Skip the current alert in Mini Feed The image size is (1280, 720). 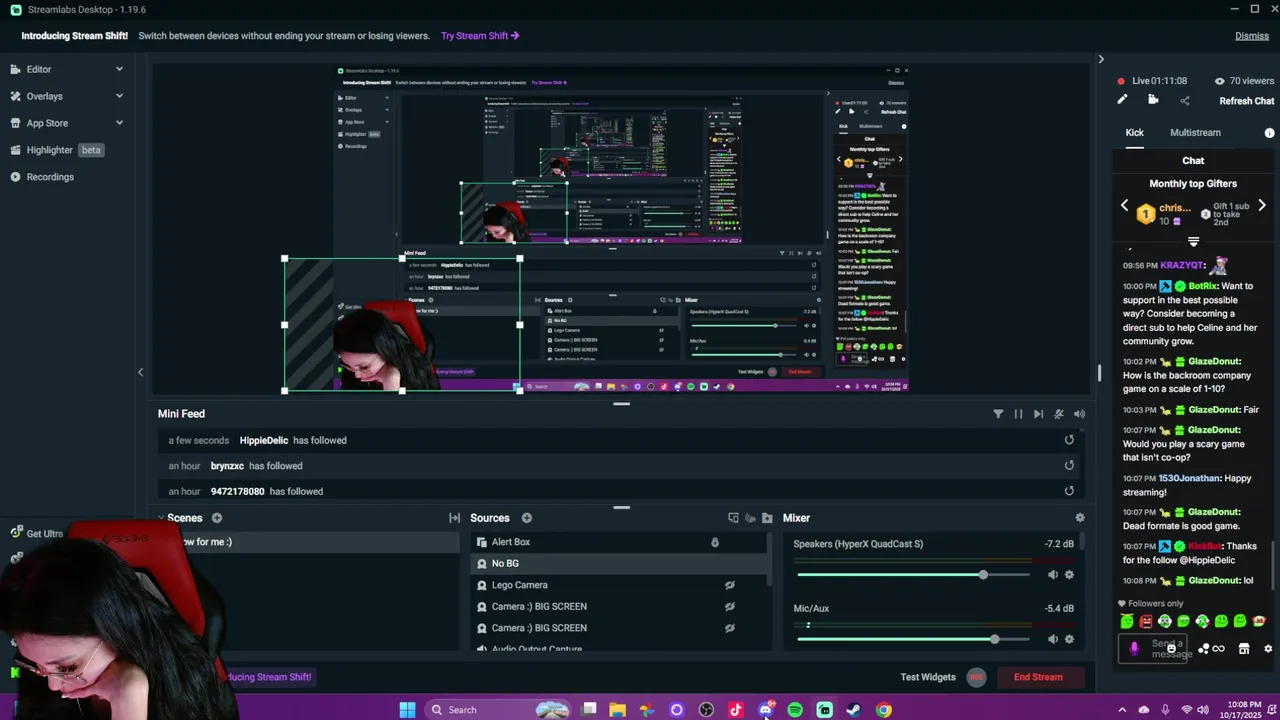point(1038,414)
